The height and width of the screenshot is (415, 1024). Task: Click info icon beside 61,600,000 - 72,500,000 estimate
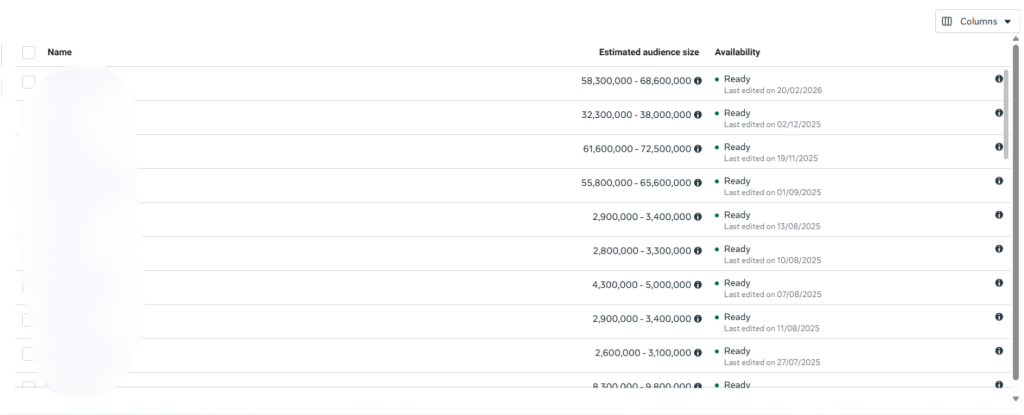tap(698, 149)
